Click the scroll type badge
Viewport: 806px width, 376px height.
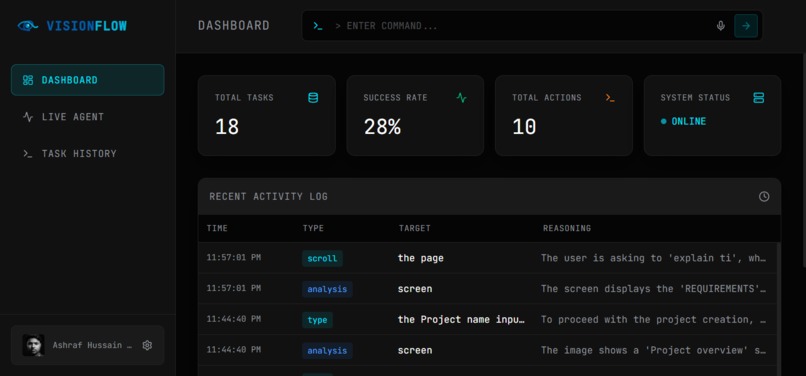pos(322,258)
